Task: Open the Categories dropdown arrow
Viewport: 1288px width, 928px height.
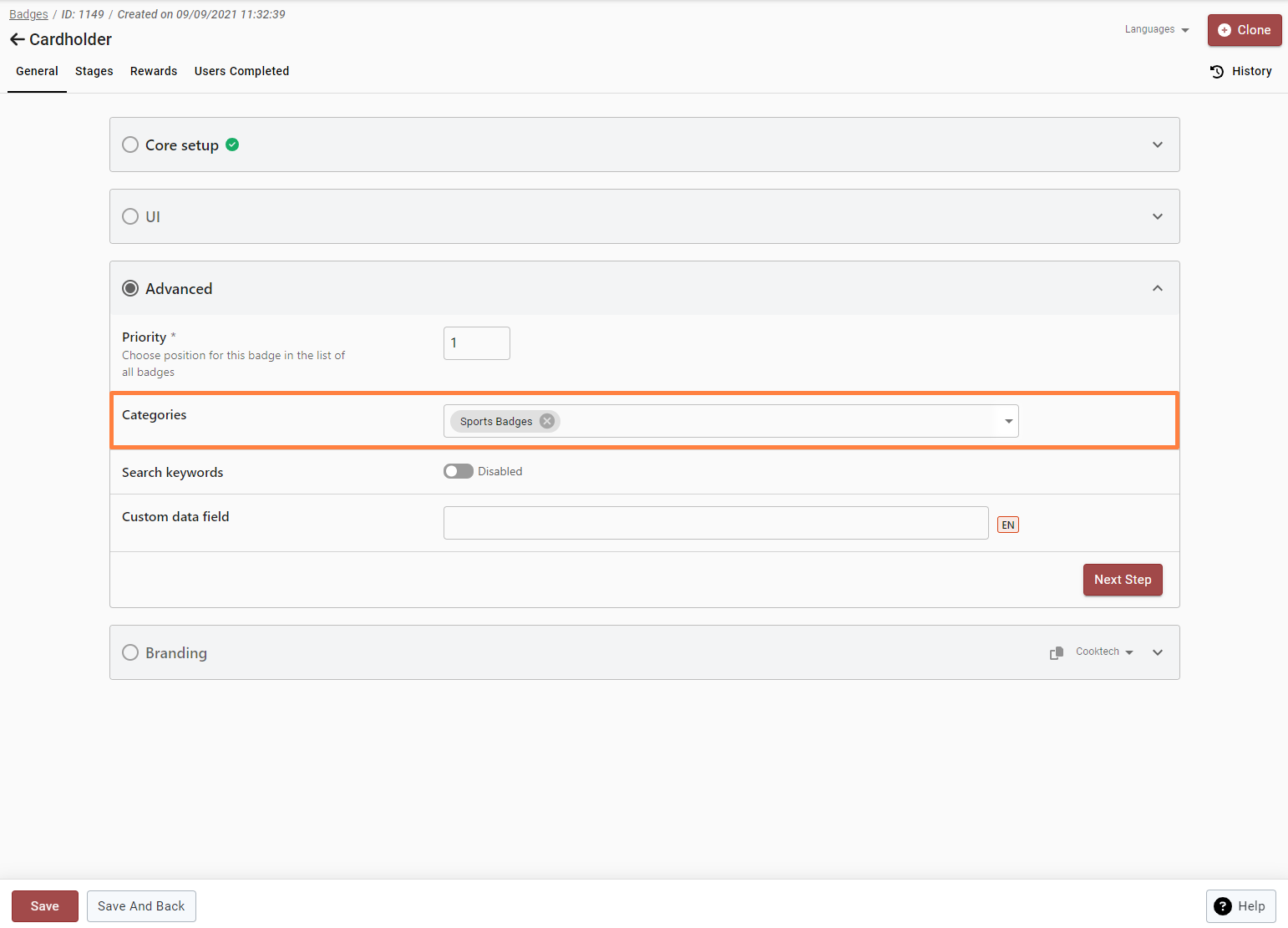Action: point(1008,421)
